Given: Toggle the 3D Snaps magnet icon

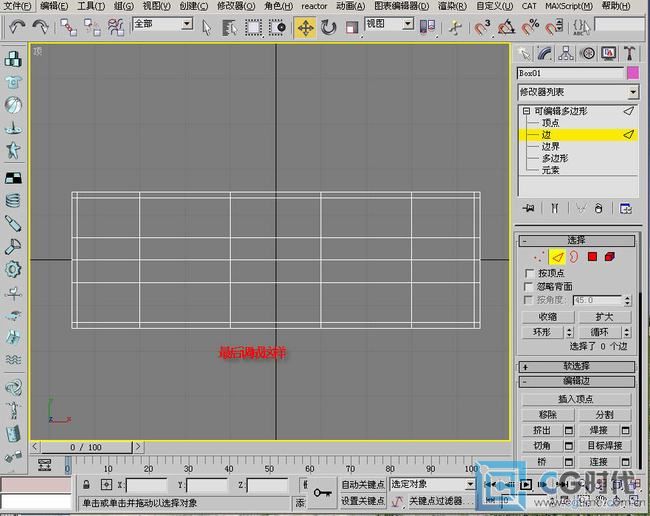Looking at the screenshot, I should click(483, 28).
